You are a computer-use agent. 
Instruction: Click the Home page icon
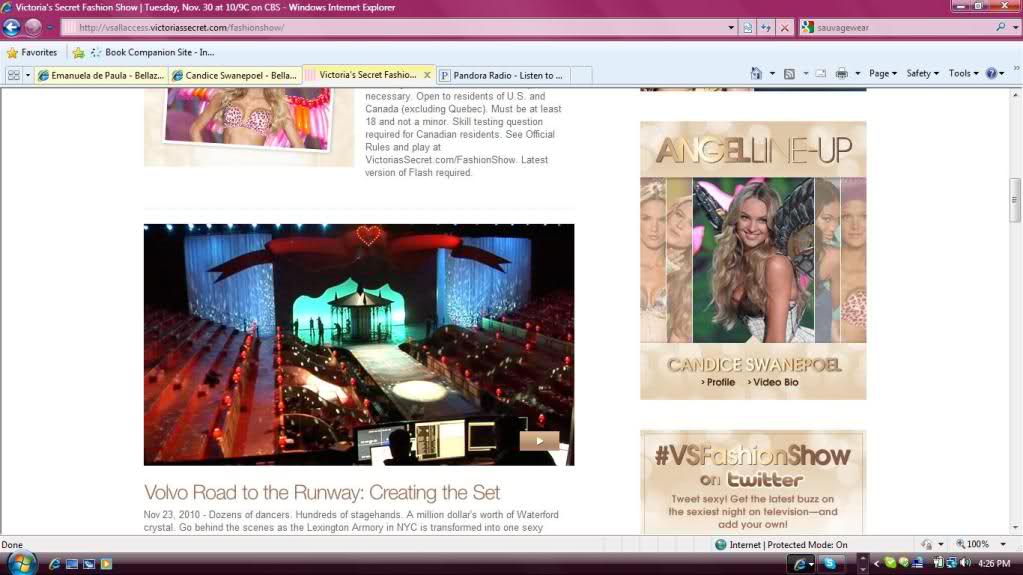click(756, 74)
